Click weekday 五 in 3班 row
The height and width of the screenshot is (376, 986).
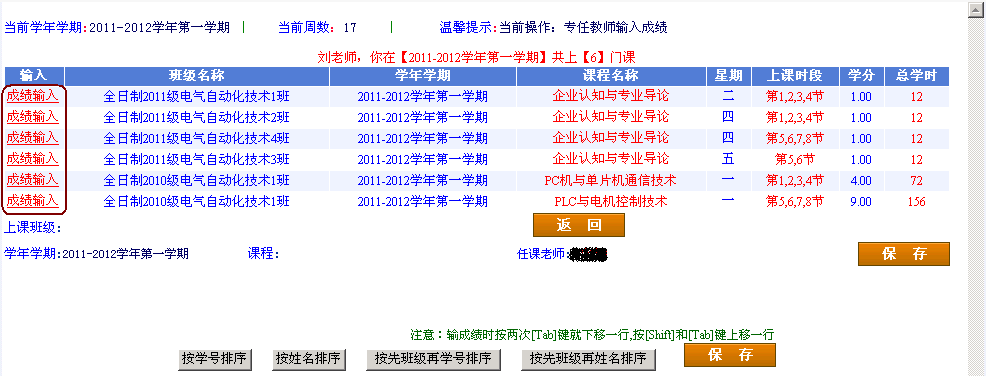pos(728,159)
